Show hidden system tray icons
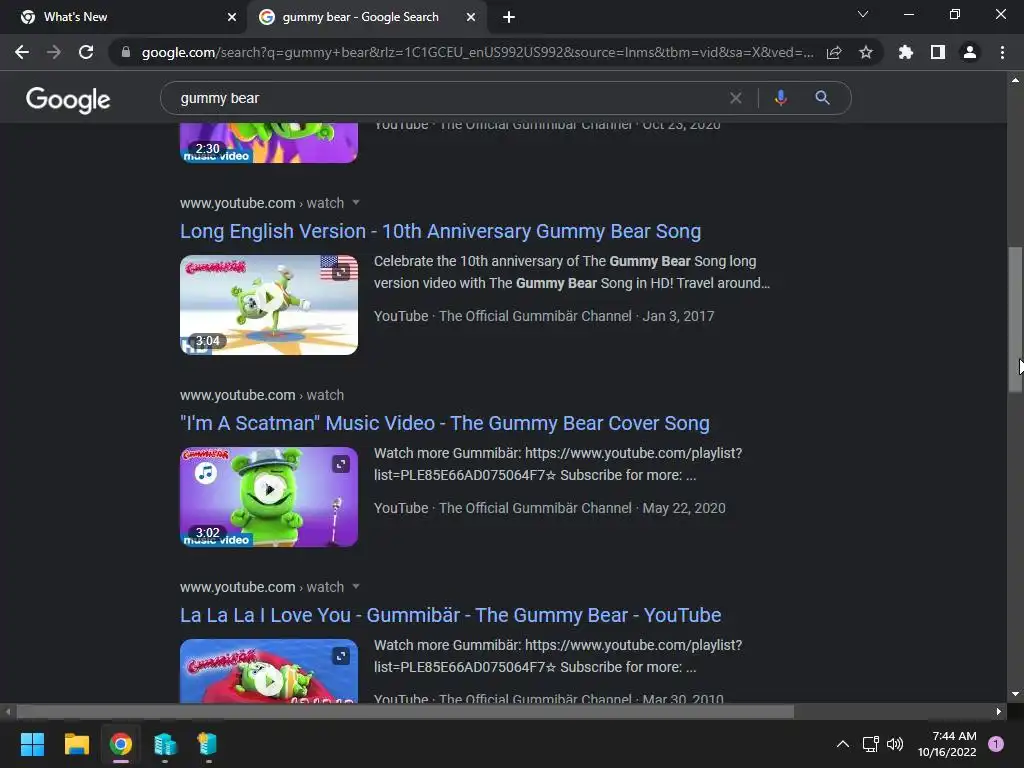This screenshot has height=768, width=1024. 843,744
